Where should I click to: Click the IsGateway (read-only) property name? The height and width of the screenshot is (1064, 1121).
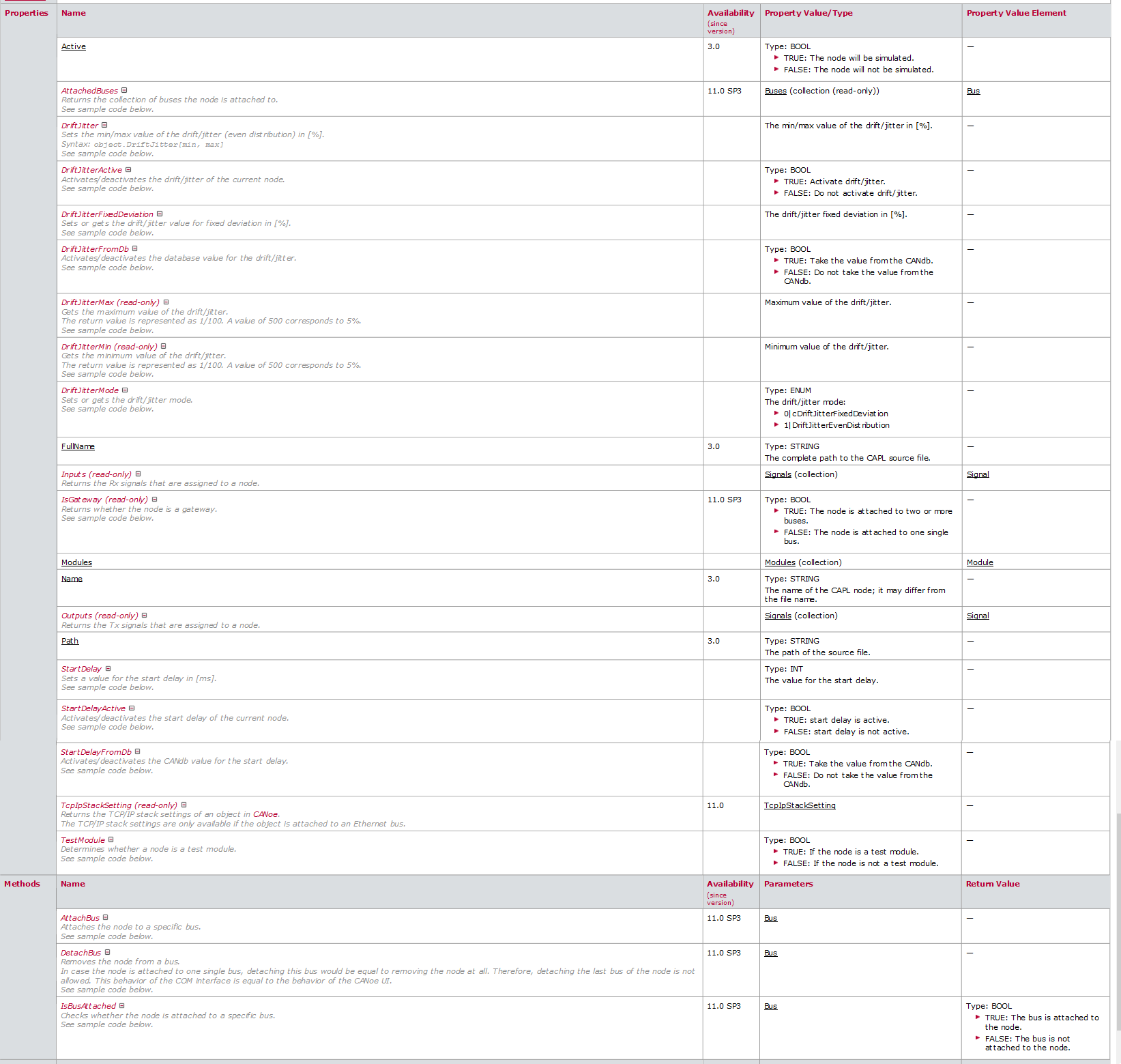tap(104, 500)
